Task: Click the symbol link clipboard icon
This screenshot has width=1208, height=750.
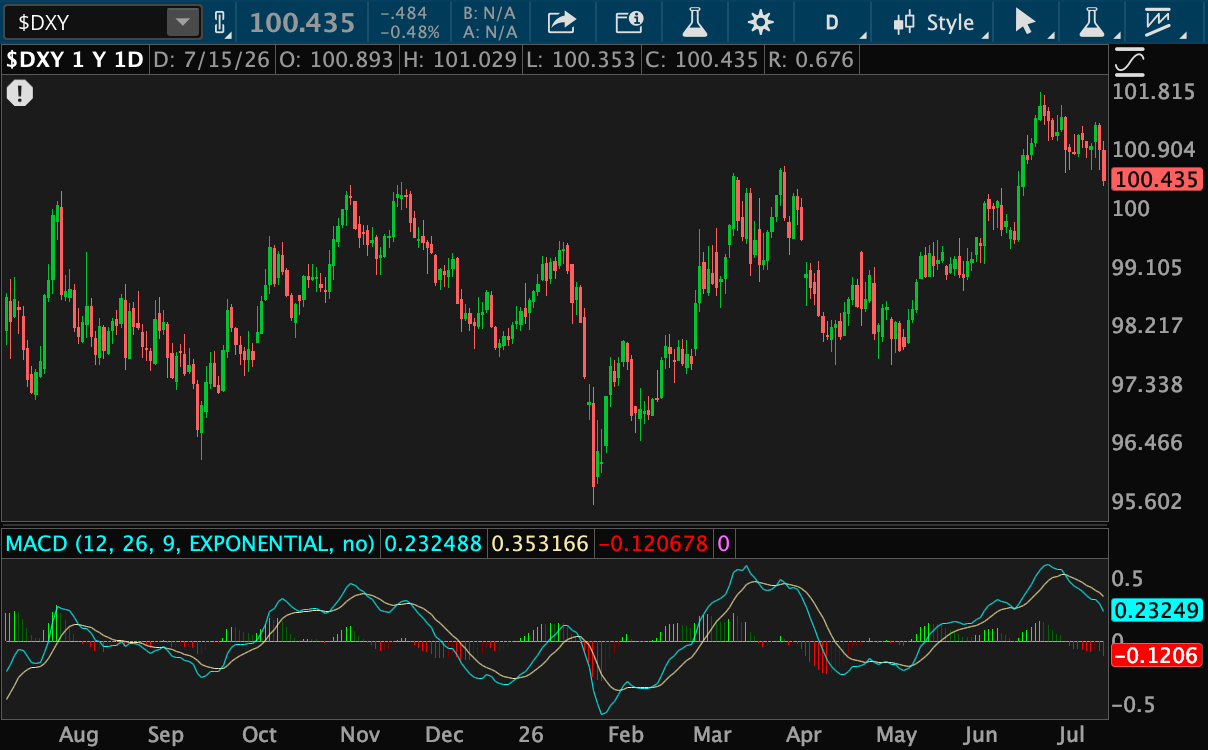Action: (x=220, y=22)
